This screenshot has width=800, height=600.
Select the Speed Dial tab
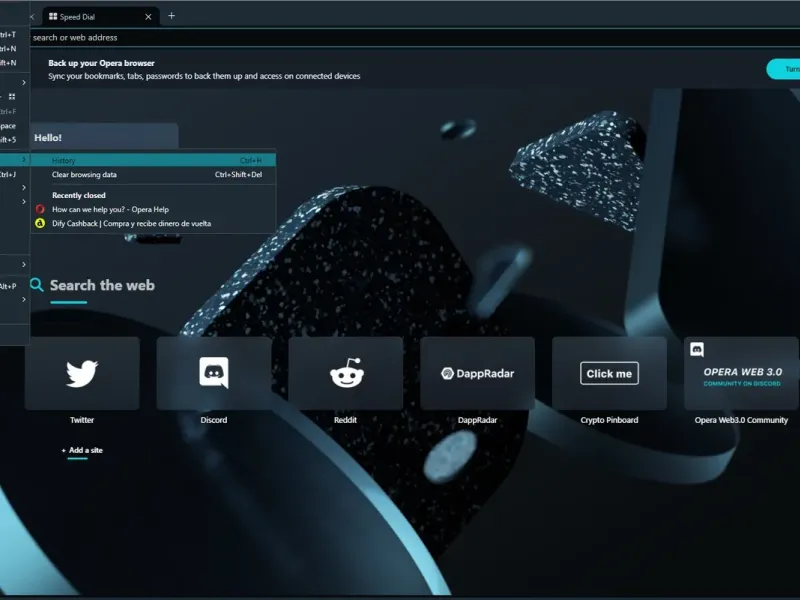(x=101, y=17)
